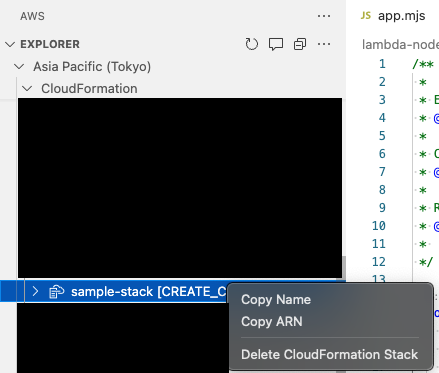Collapse the EXPLORER section
The height and width of the screenshot is (373, 439).
(10, 44)
